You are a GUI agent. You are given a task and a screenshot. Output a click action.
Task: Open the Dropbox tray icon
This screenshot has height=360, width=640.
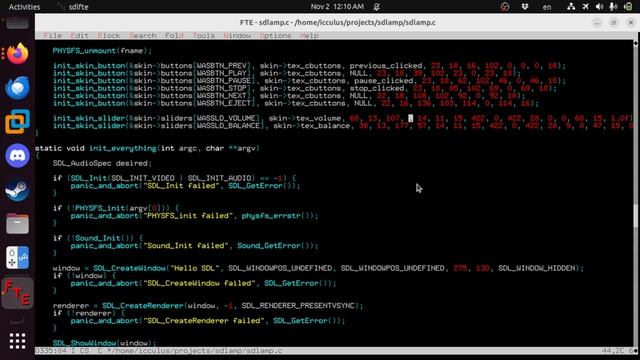tap(525, 7)
